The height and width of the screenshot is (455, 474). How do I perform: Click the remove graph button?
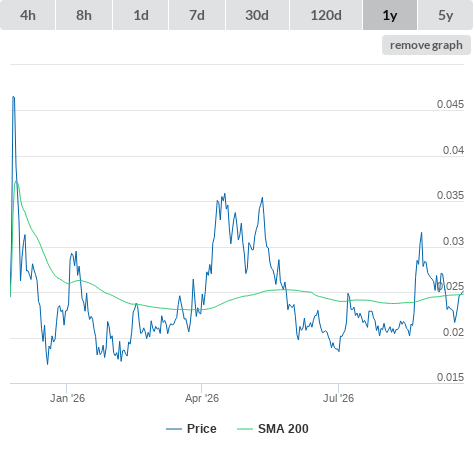426,45
